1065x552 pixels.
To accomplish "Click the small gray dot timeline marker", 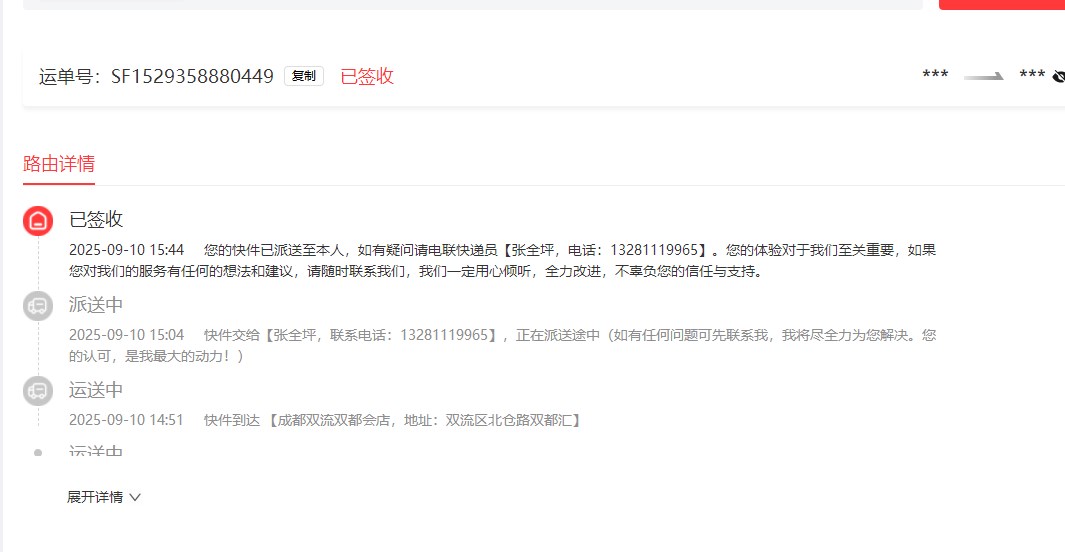I will pos(38,452).
